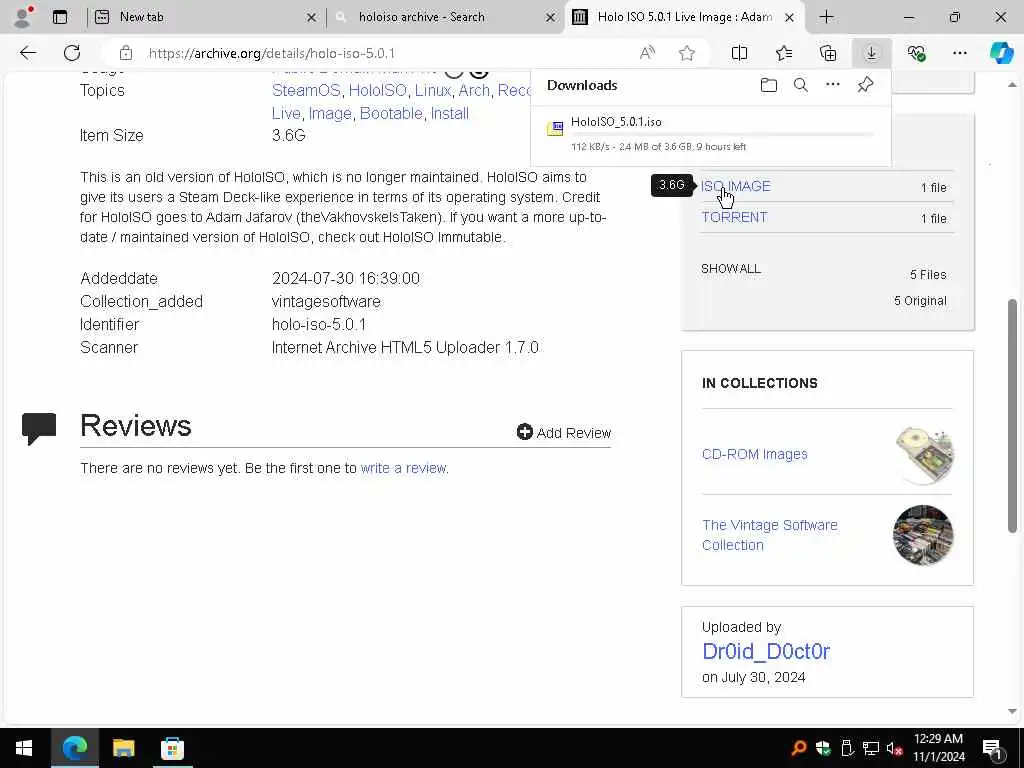Click the page vertical scrollbar thumb

(x=1012, y=415)
